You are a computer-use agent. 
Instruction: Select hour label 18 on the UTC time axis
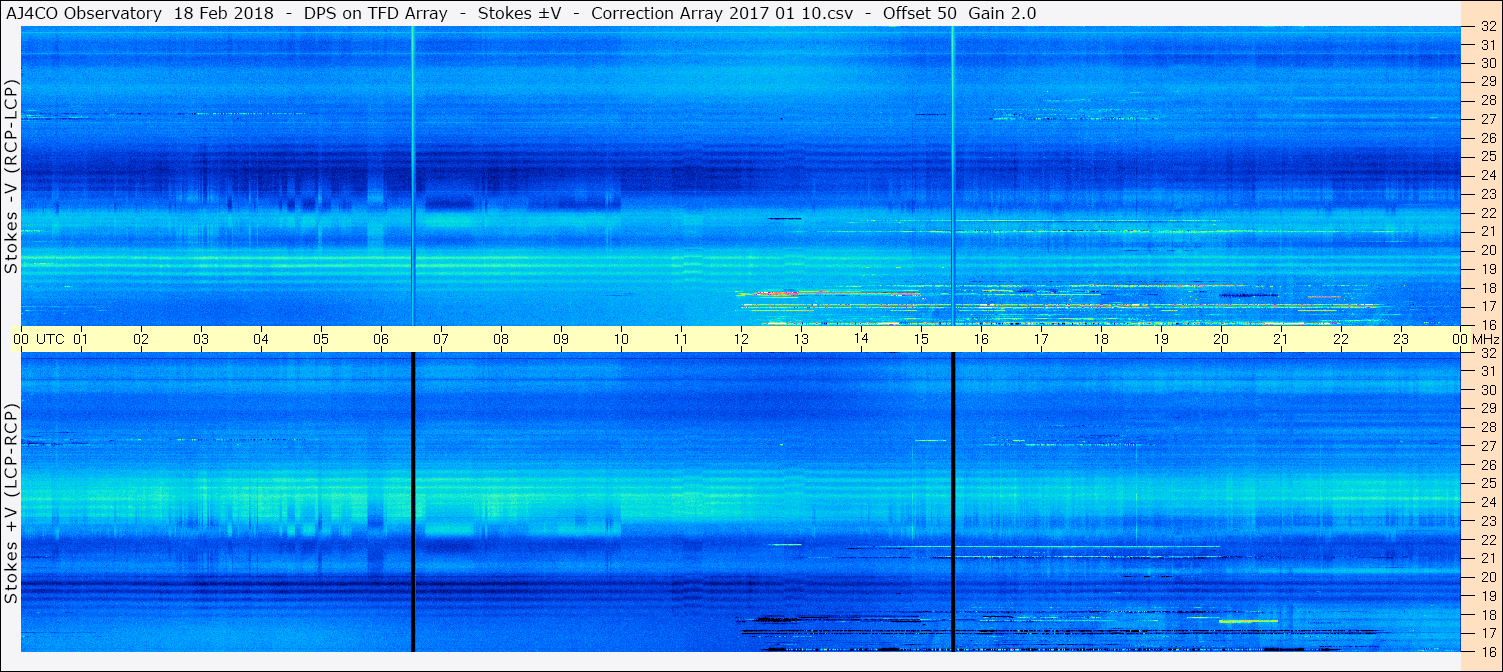tap(1101, 339)
